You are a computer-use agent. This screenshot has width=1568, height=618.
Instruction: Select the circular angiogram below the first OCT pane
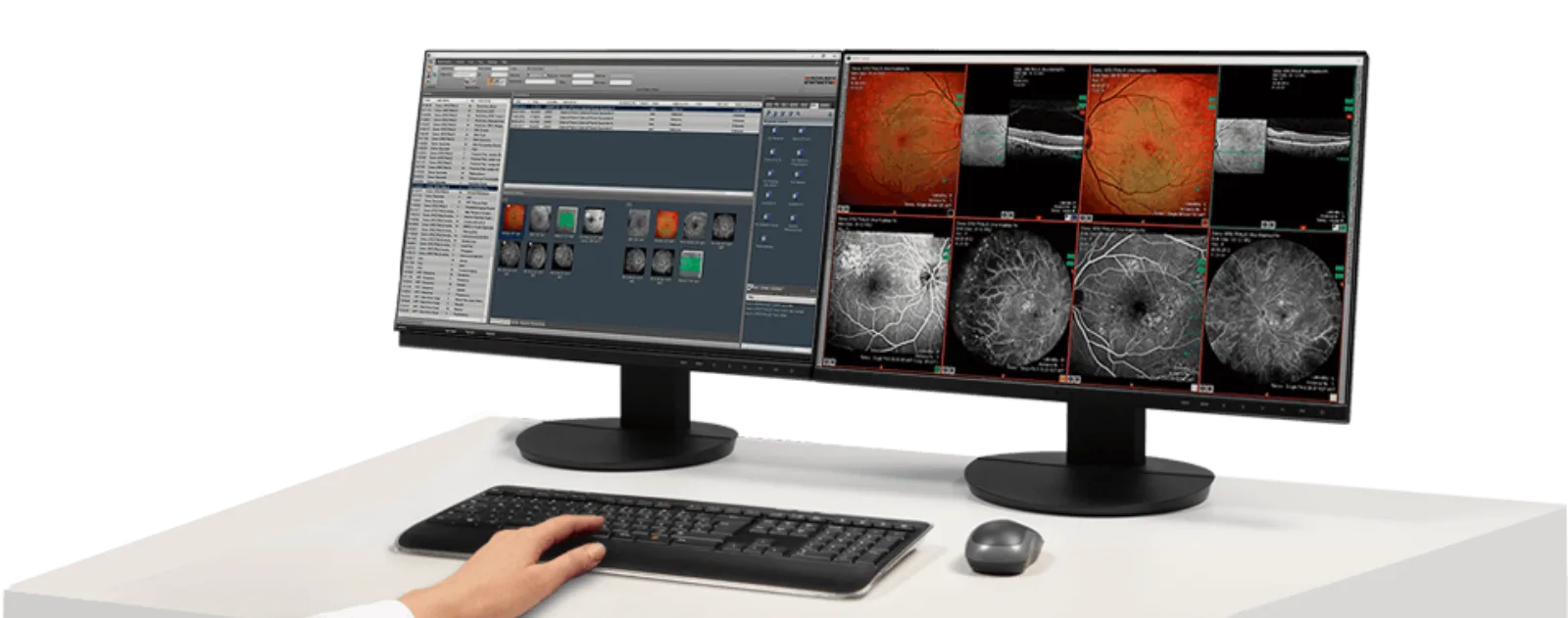pyautogui.click(x=1011, y=298)
